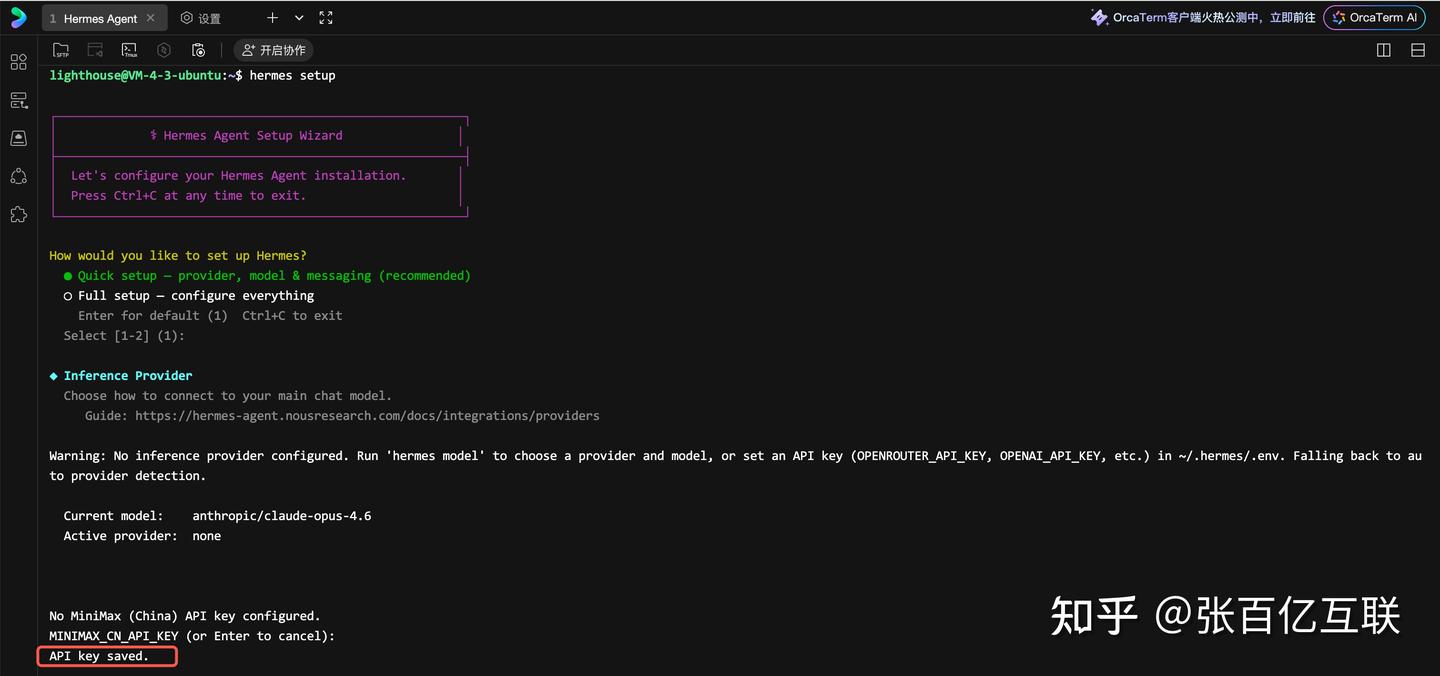Split terminal into horizontal rows
This screenshot has height=676, width=1440.
1417,50
